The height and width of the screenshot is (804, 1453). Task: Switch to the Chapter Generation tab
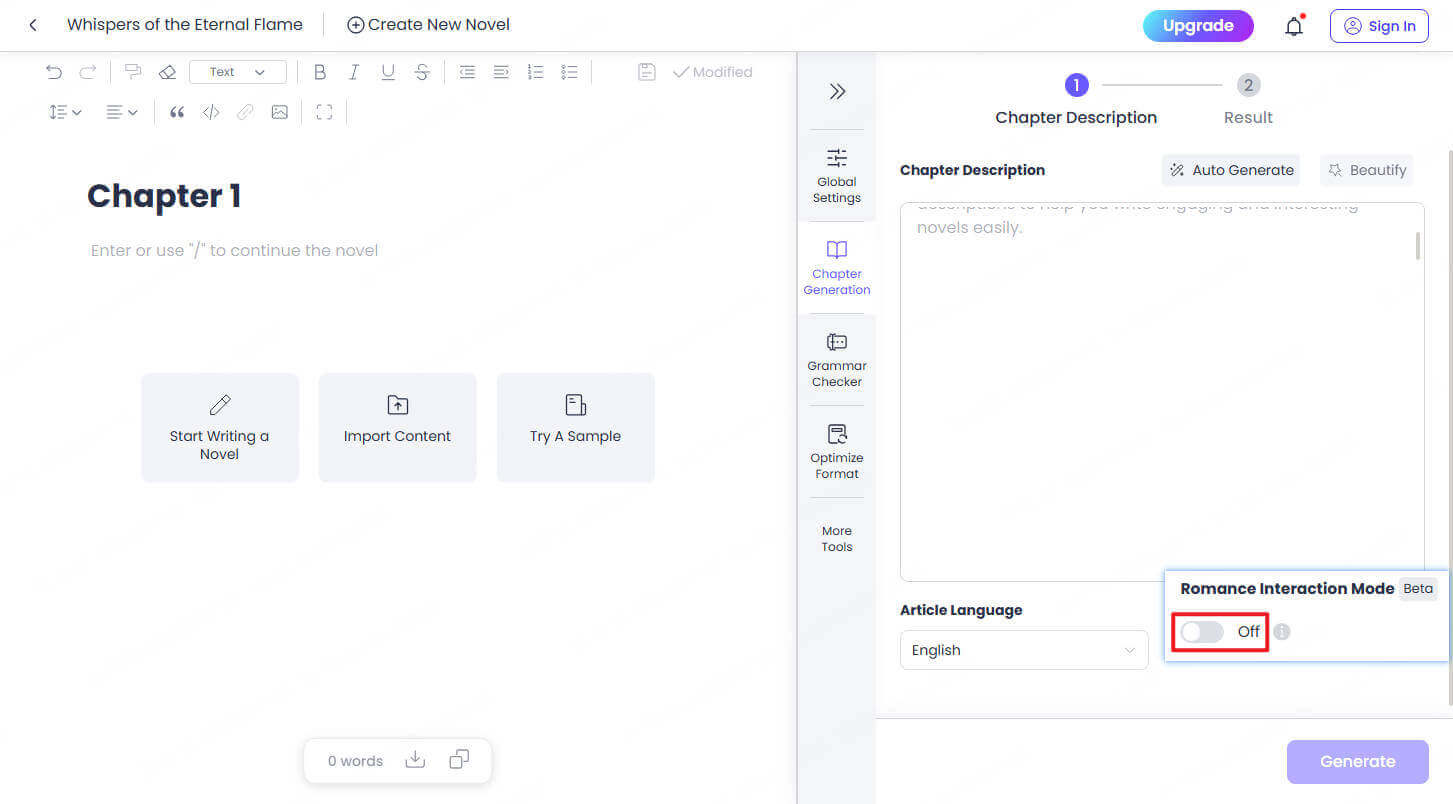coord(836,265)
